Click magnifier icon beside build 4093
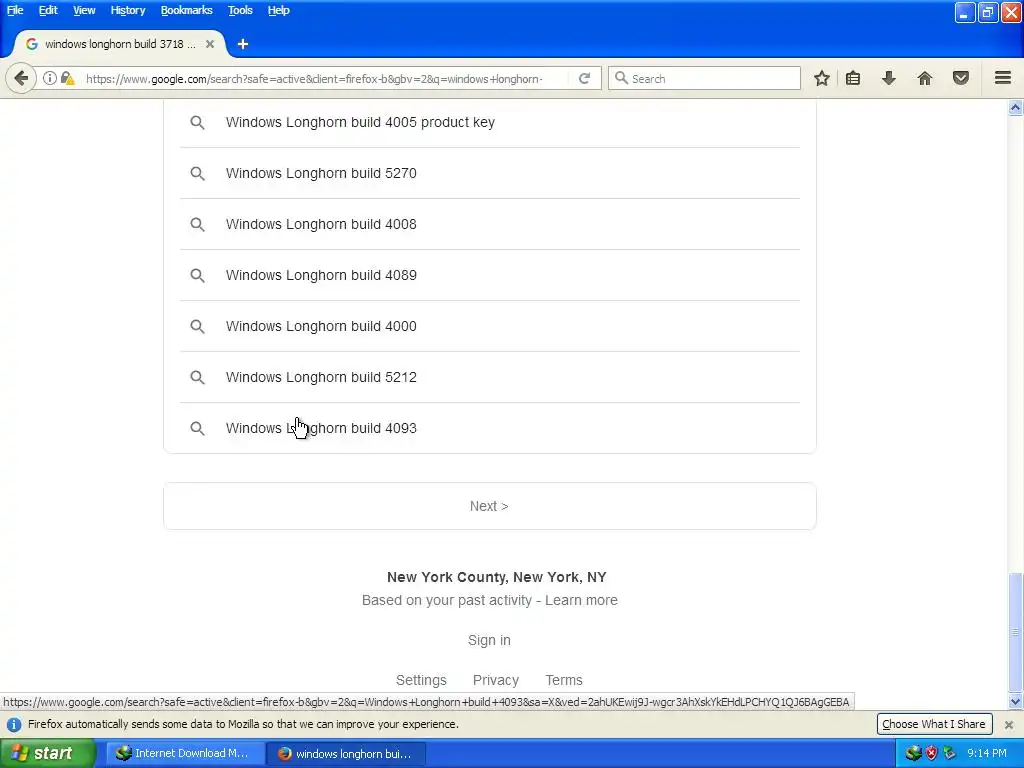 click(x=197, y=428)
